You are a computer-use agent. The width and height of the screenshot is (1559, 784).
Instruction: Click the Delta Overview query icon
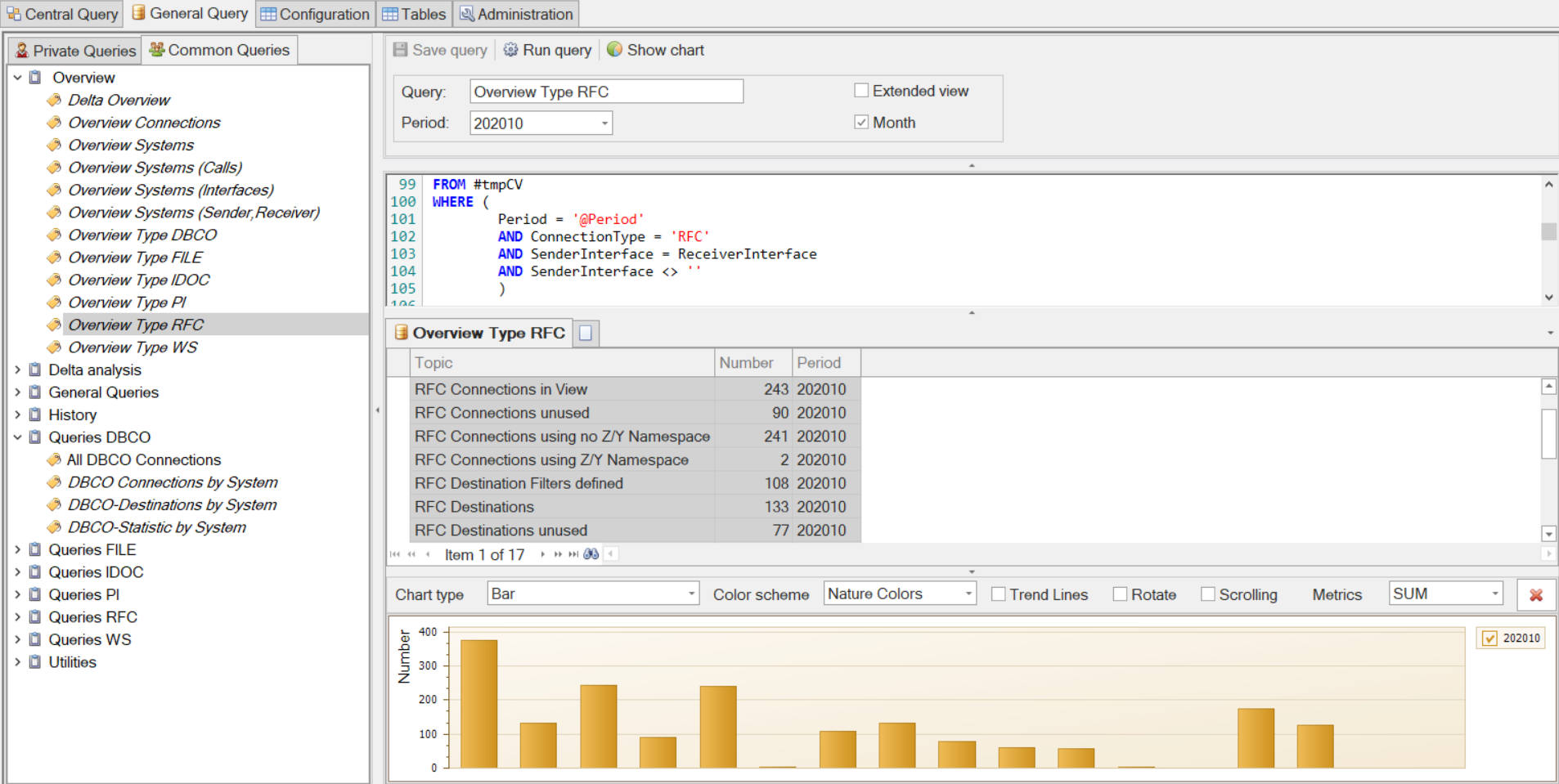click(54, 100)
